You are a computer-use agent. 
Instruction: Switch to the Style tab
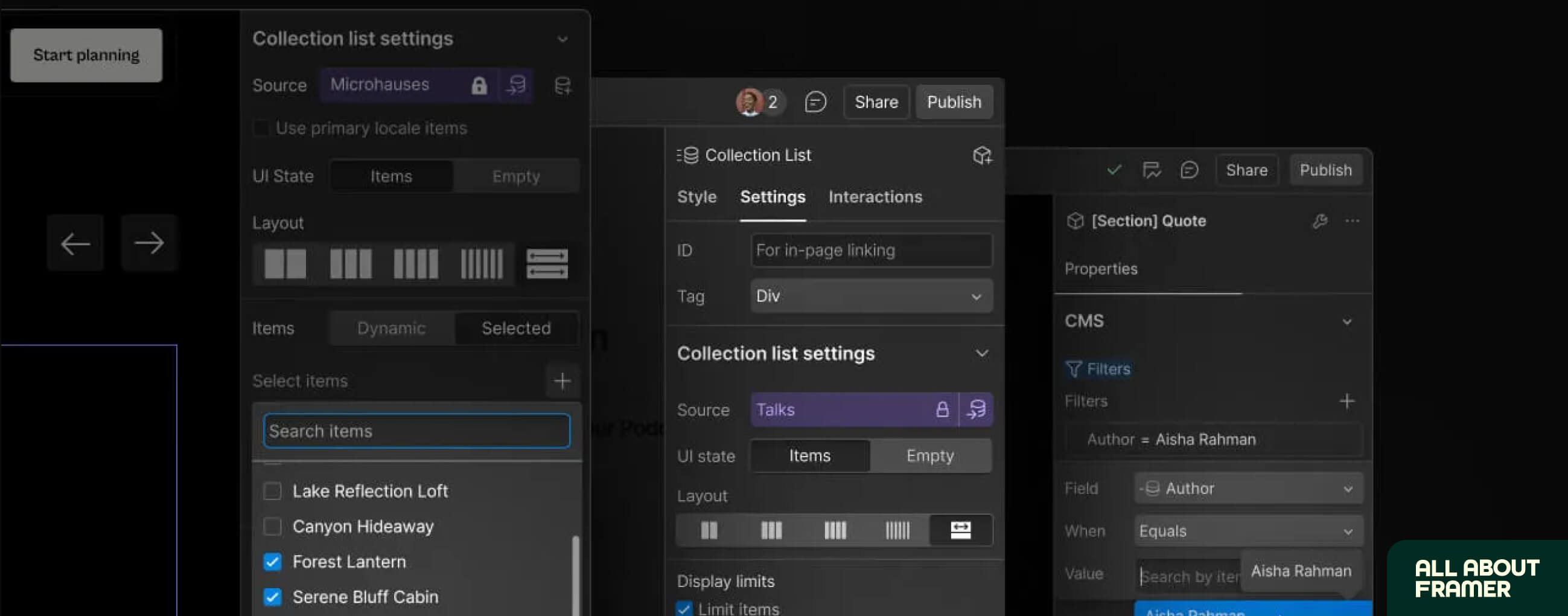[696, 196]
